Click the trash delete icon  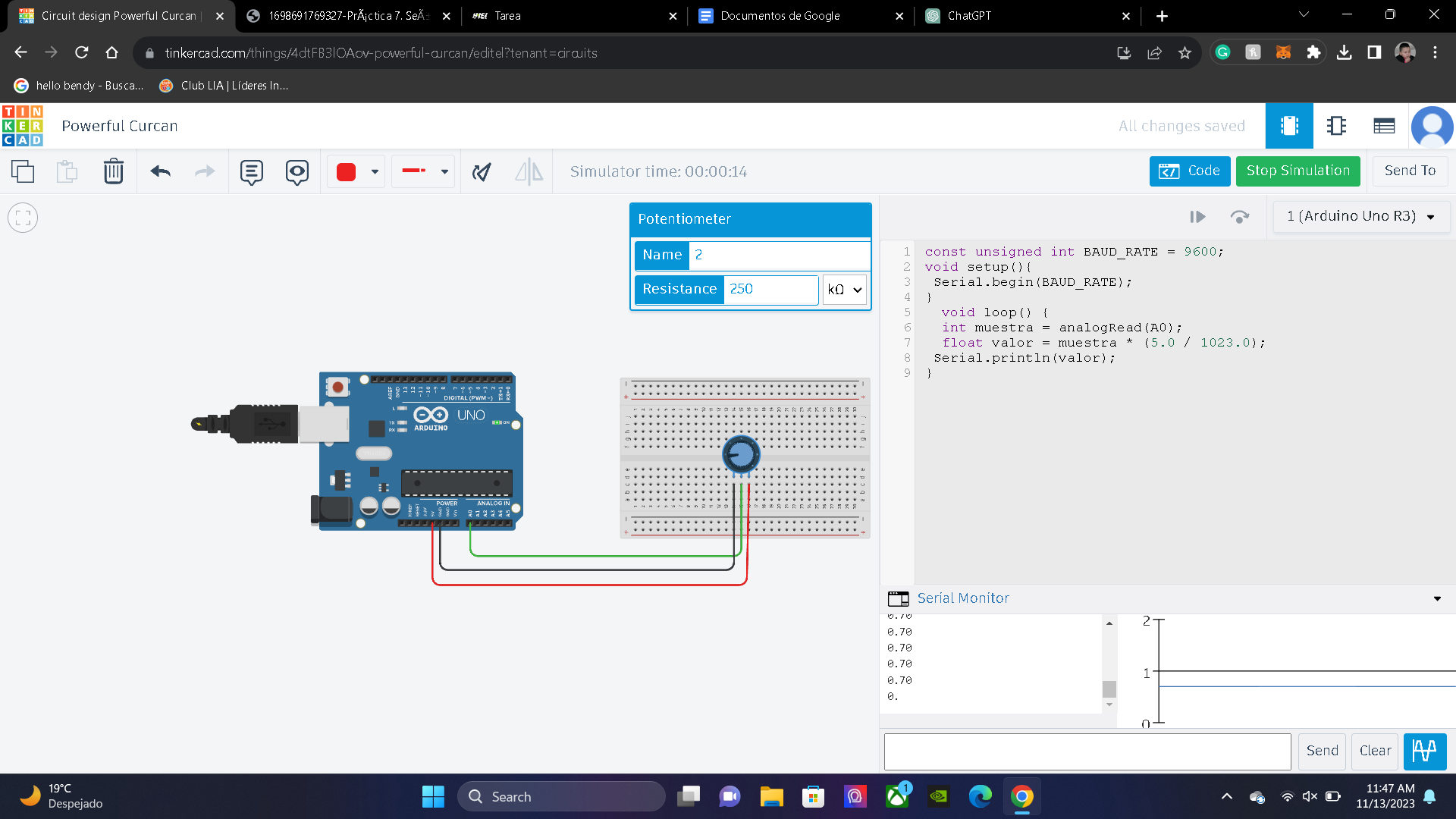click(x=113, y=171)
